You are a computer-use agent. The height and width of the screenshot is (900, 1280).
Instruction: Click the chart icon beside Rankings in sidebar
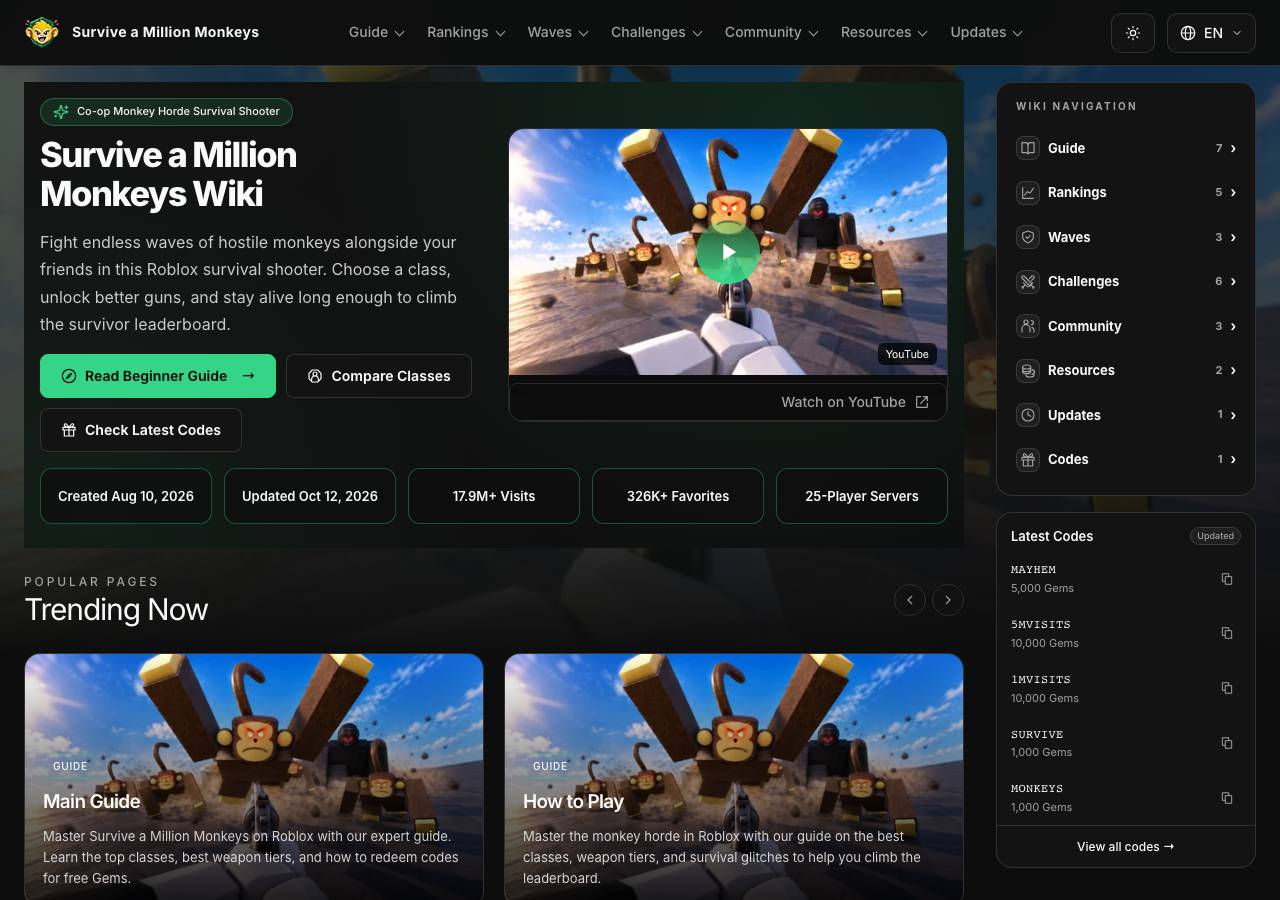1028,192
